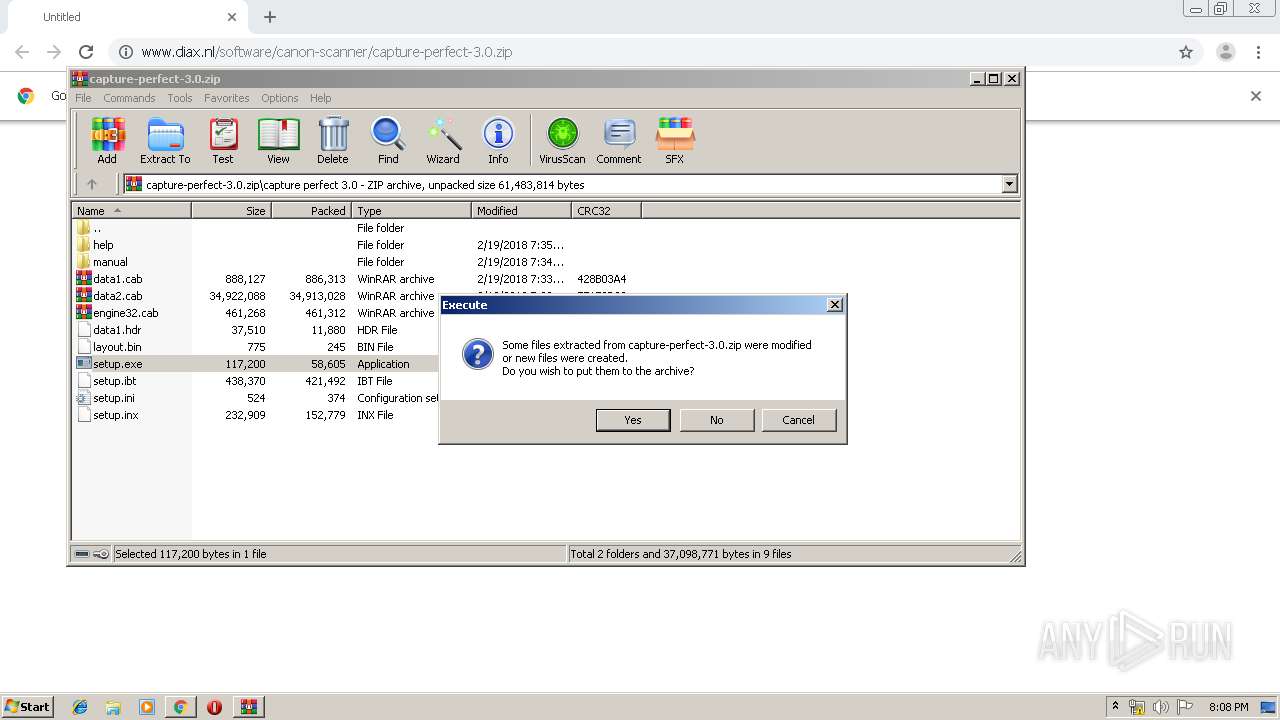1280x720 pixels.
Task: Select the help folder icon
Action: tap(84, 245)
